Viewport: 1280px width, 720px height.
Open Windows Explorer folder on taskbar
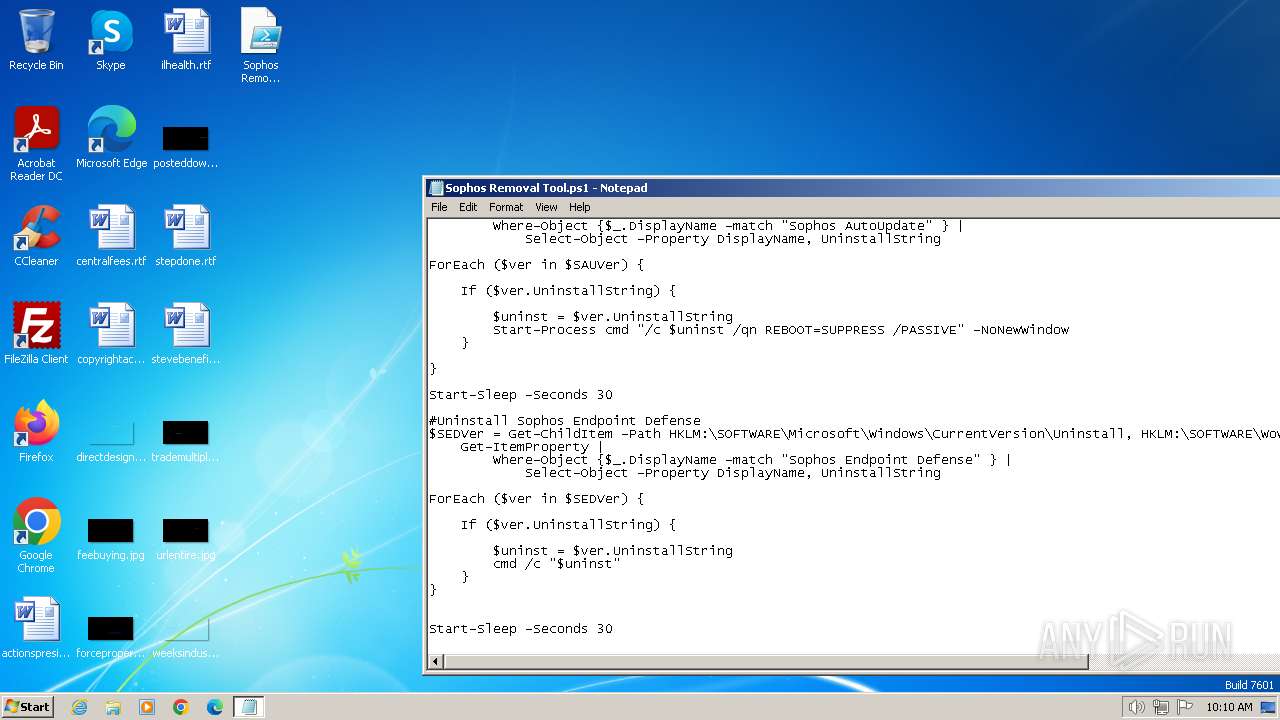(x=113, y=707)
